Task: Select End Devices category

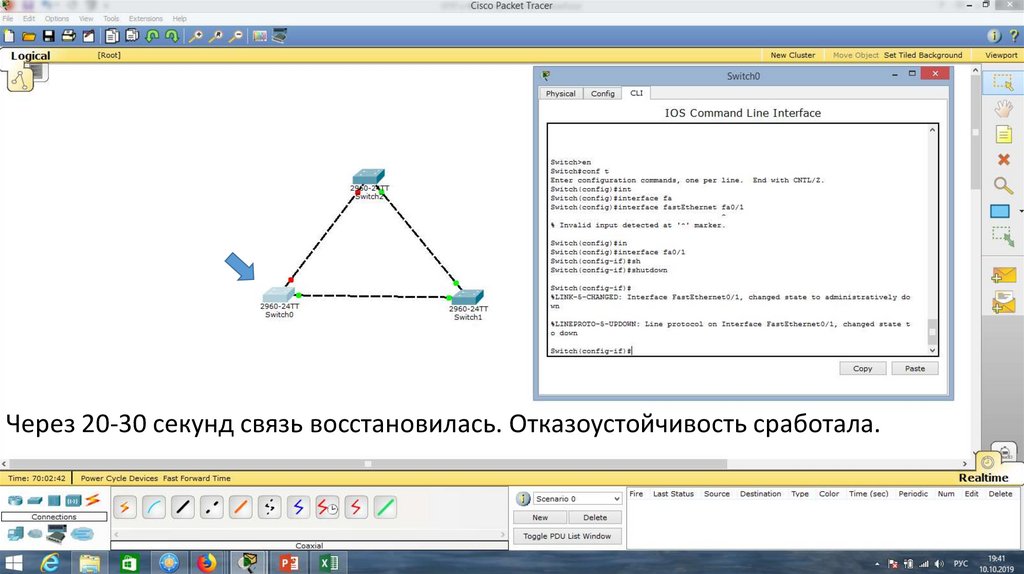Action: click(15, 534)
